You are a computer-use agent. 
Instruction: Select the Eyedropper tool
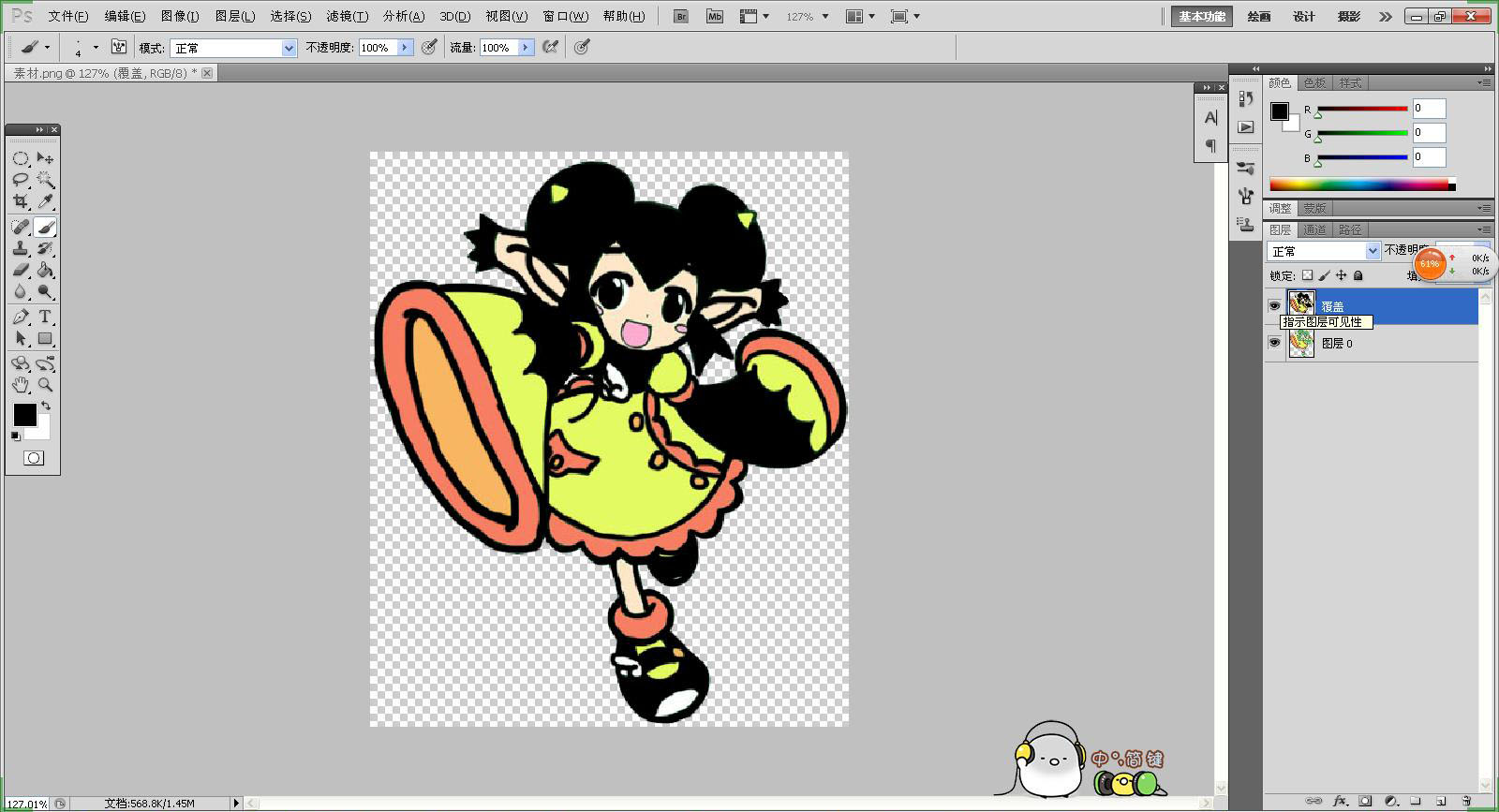click(45, 201)
